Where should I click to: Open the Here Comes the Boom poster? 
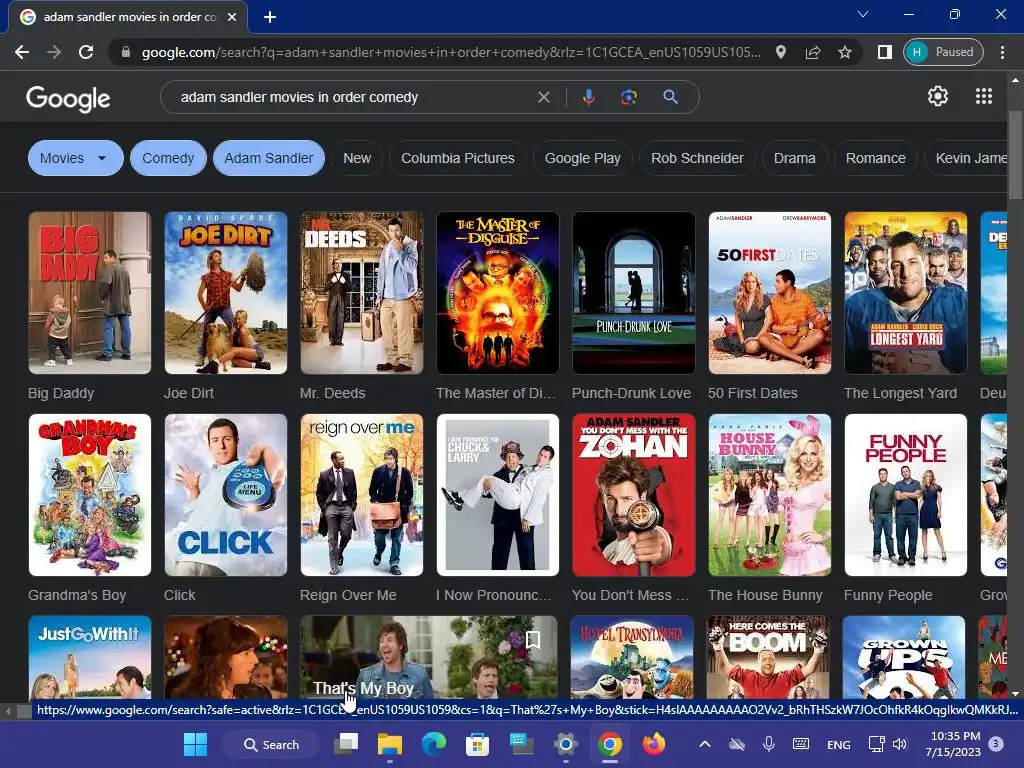click(768, 657)
